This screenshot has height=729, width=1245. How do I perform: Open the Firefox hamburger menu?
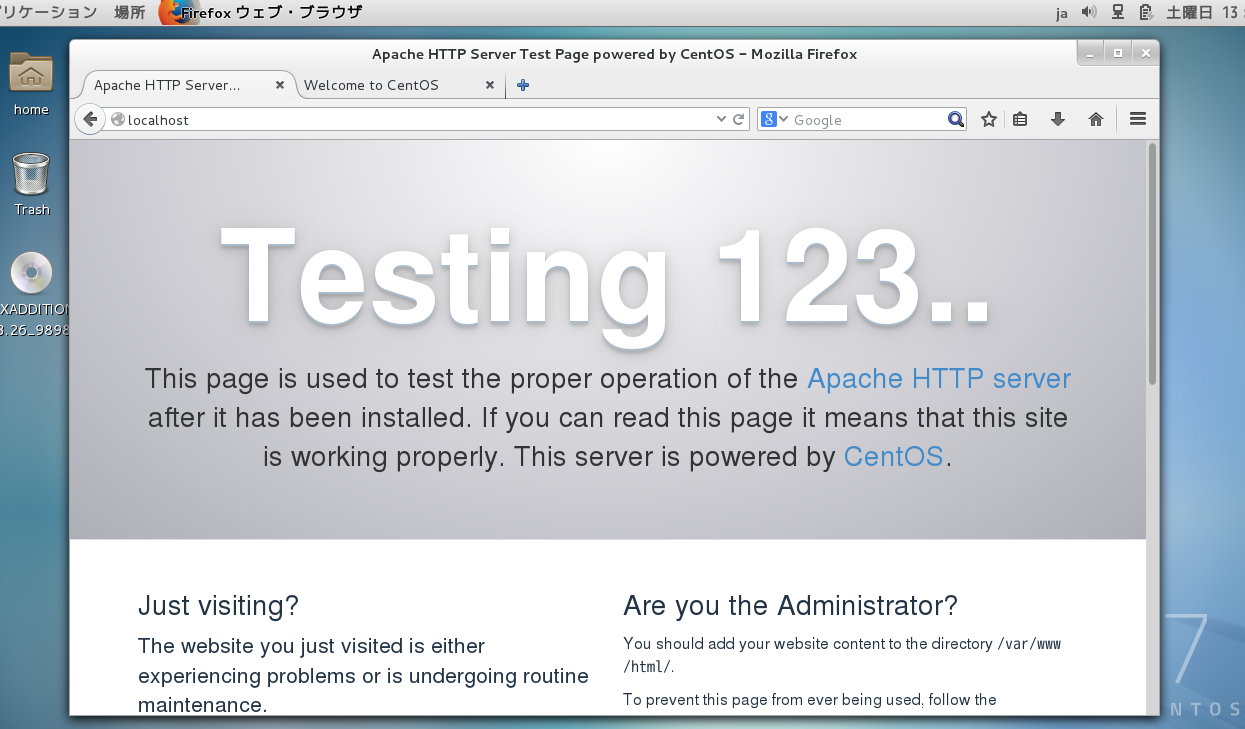click(x=1137, y=119)
